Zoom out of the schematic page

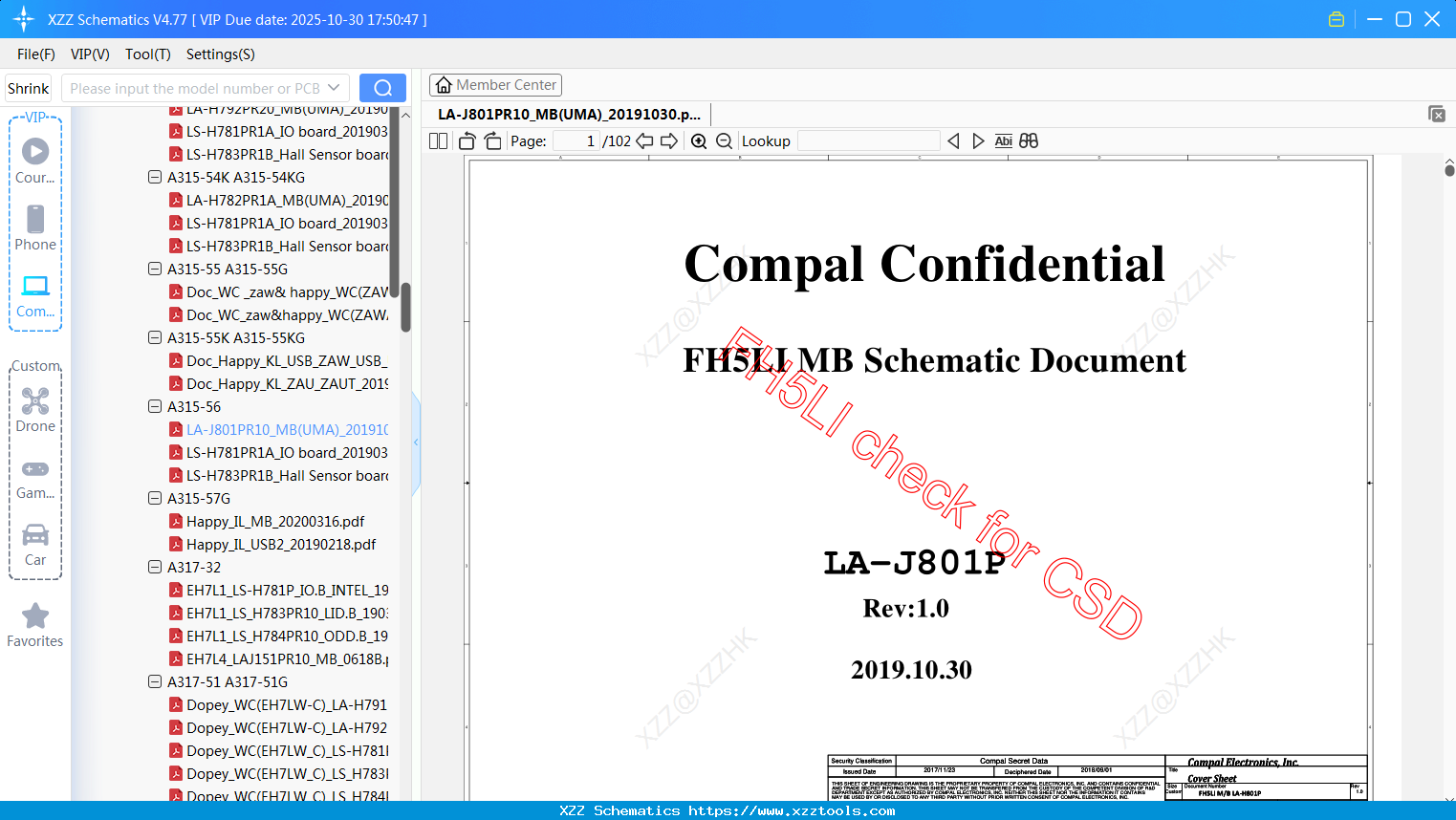[724, 141]
